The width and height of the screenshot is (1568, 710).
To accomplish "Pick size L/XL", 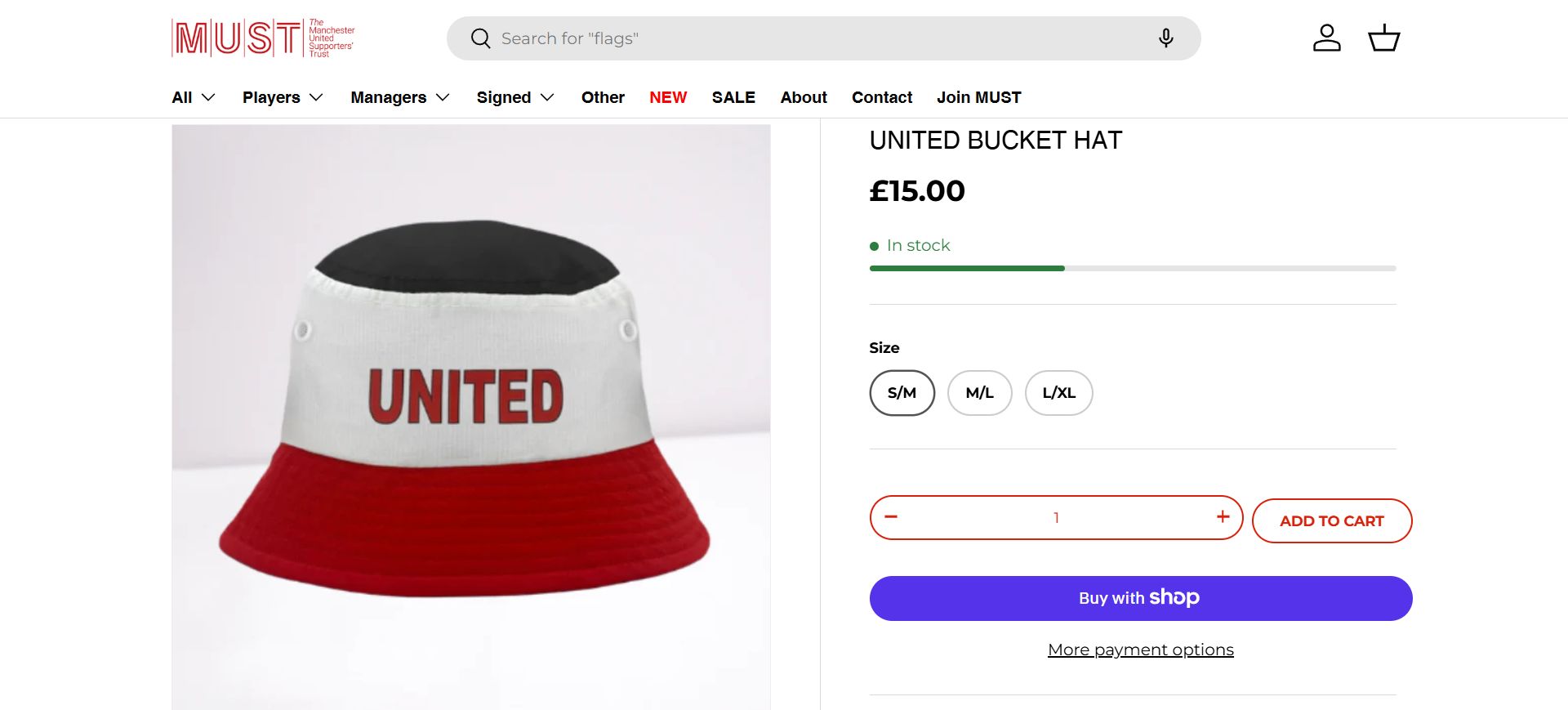I will click(x=1058, y=393).
